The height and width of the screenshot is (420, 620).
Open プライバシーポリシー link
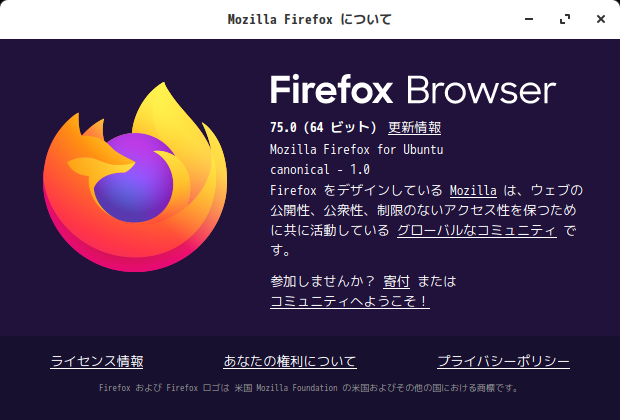pyautogui.click(x=503, y=361)
